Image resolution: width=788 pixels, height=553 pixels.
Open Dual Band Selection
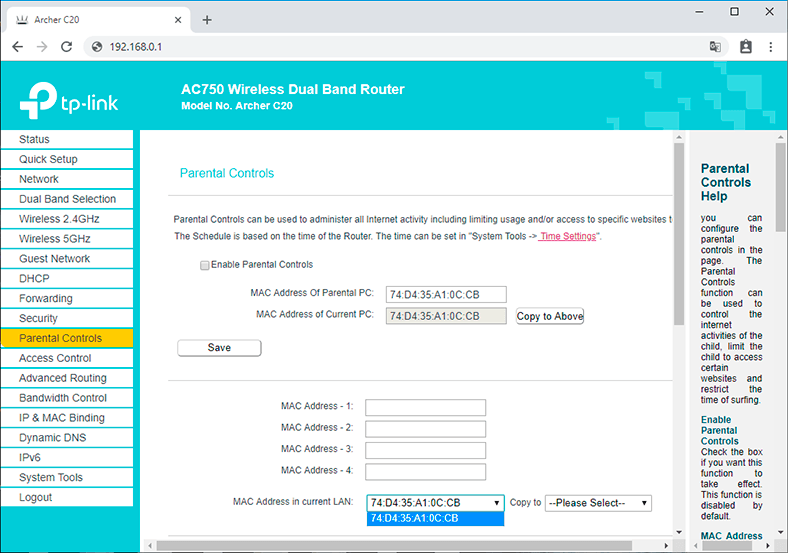[67, 199]
